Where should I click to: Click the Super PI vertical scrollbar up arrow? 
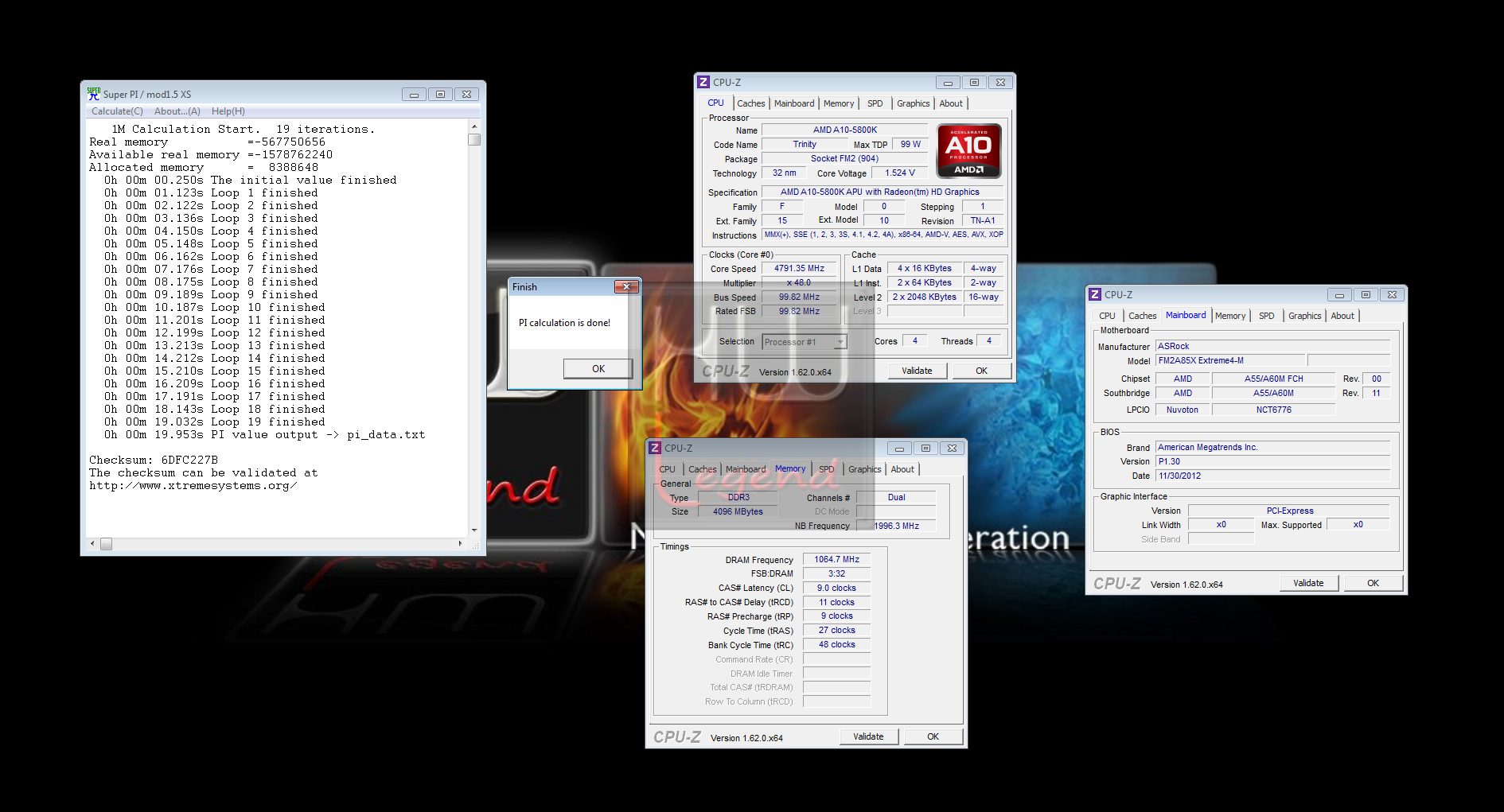coord(474,126)
